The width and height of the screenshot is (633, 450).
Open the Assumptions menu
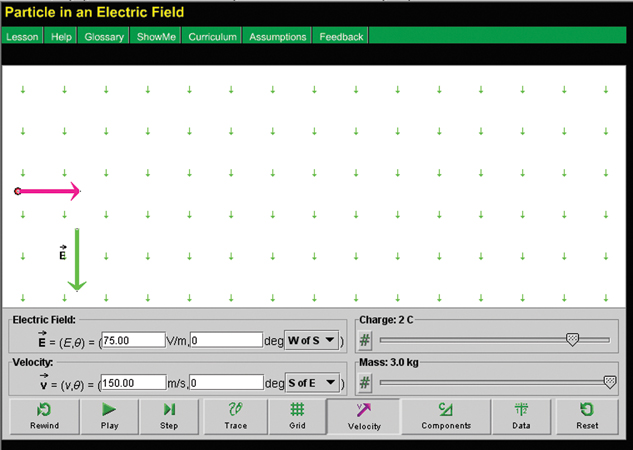(x=277, y=37)
